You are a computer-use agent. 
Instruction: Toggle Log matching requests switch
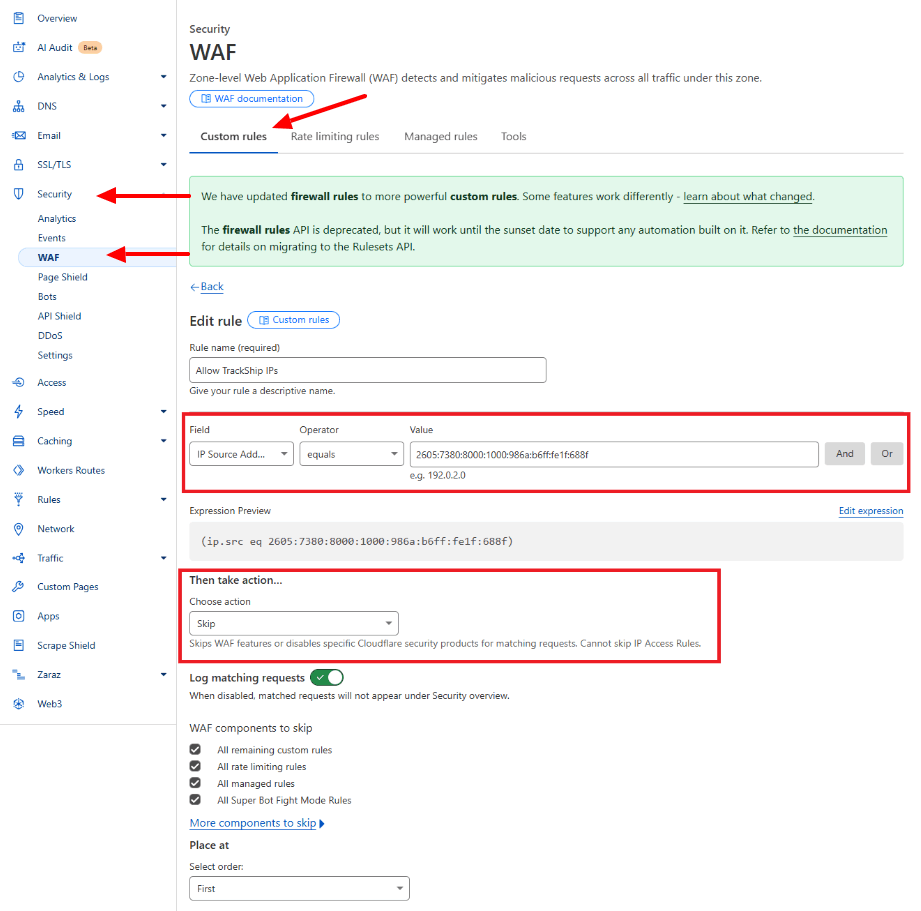[x=327, y=677]
